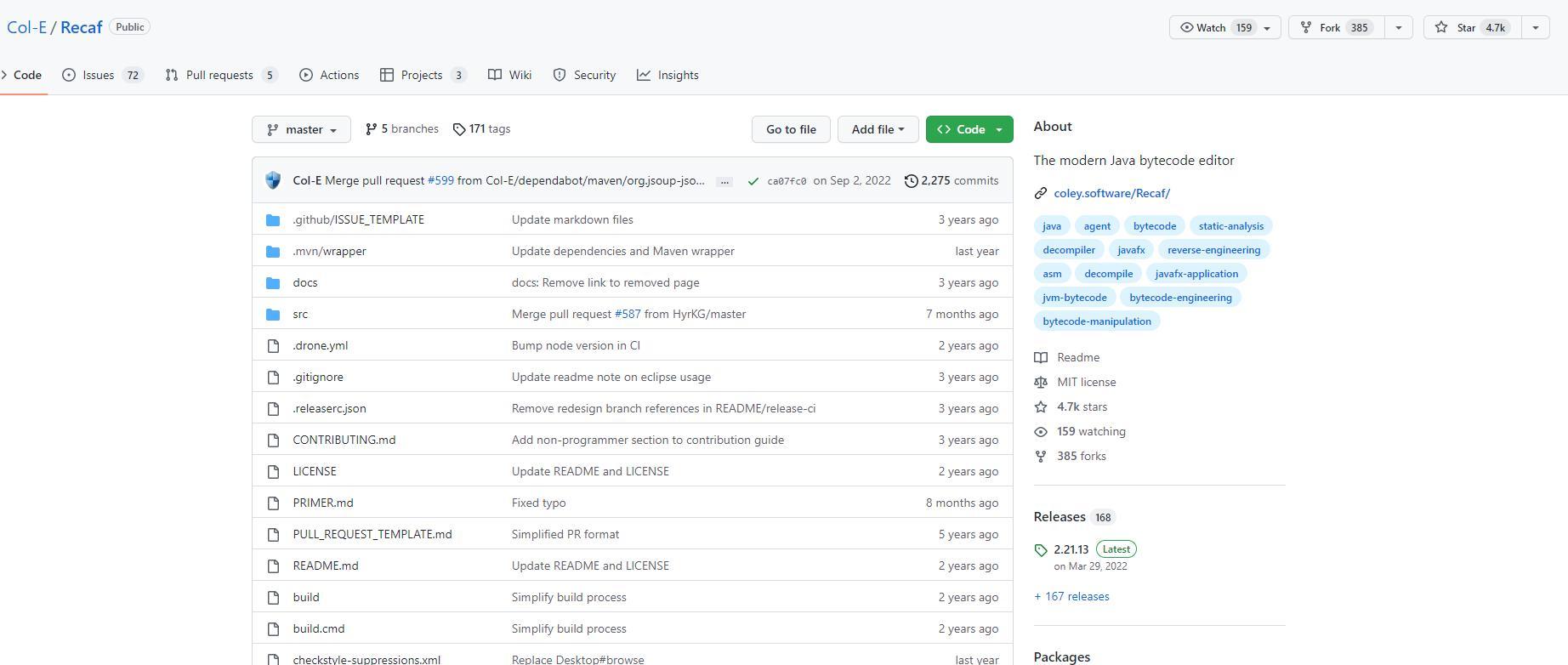Image resolution: width=1568 pixels, height=665 pixels.
Task: Open the Col-E owner link
Action: click(x=26, y=27)
